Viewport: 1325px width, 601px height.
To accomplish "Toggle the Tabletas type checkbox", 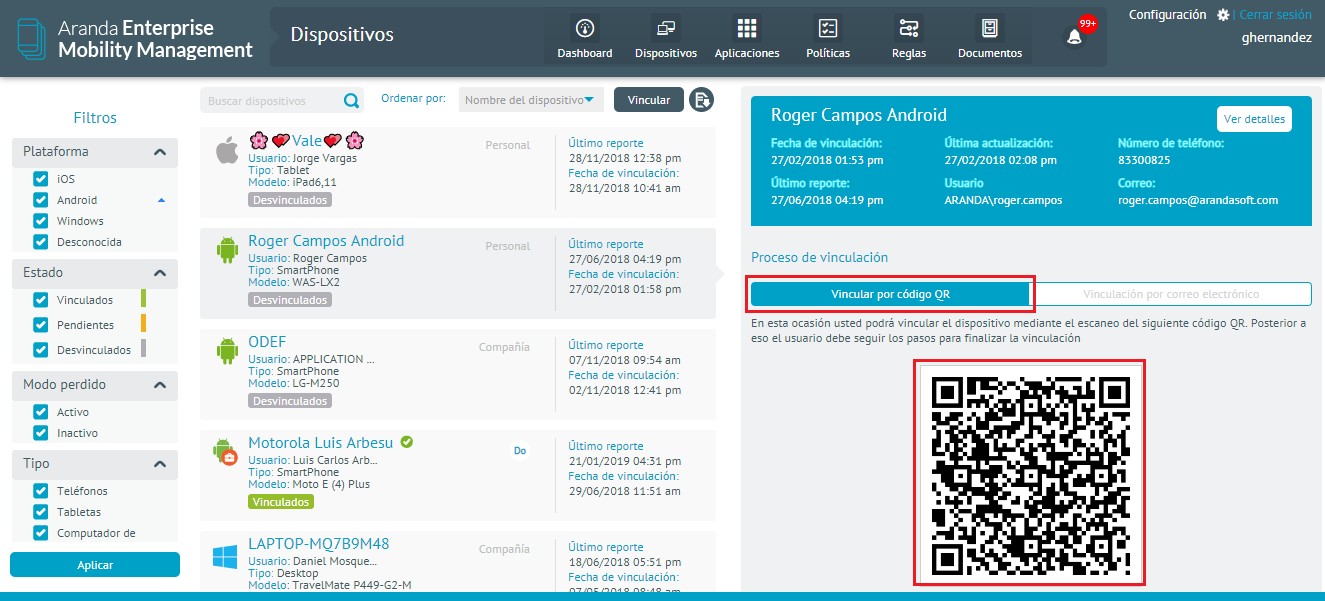I will coord(41,512).
